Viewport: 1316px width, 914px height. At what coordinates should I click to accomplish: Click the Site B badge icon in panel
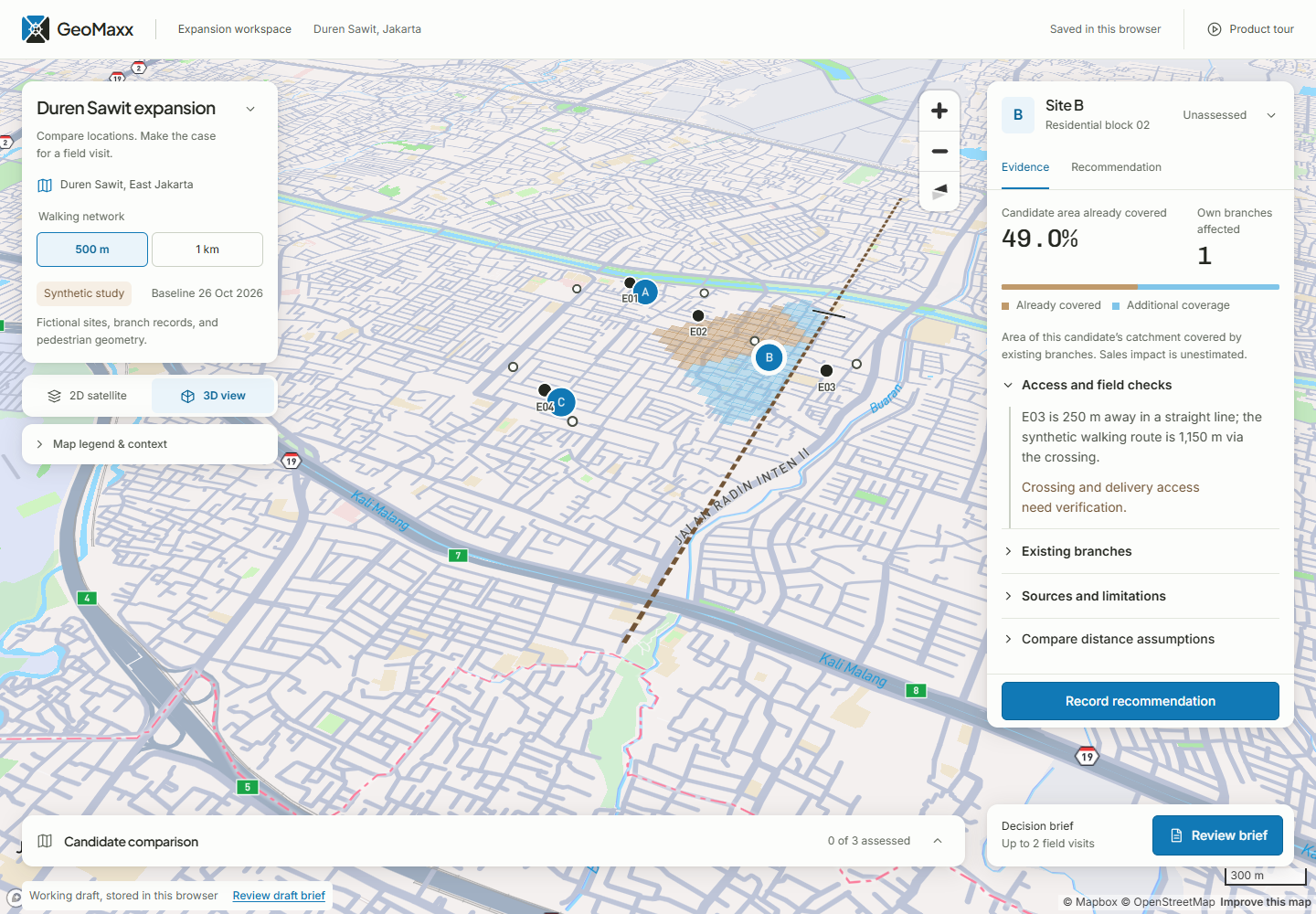coord(1018,115)
